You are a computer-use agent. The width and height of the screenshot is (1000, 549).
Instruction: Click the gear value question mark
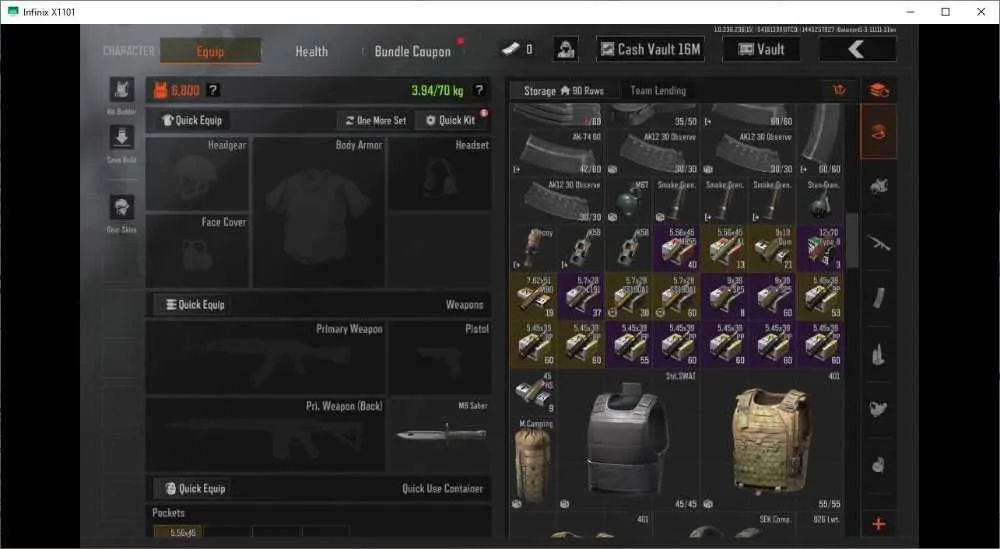click(213, 91)
